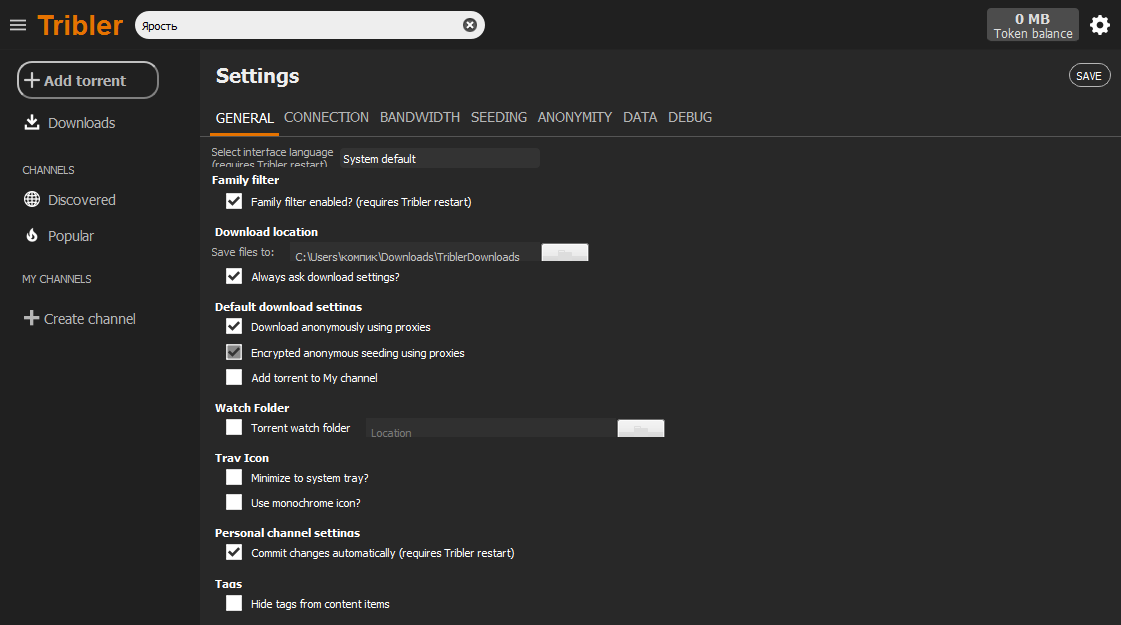Toggle Commit changes automatically checkbox

tap(234, 553)
